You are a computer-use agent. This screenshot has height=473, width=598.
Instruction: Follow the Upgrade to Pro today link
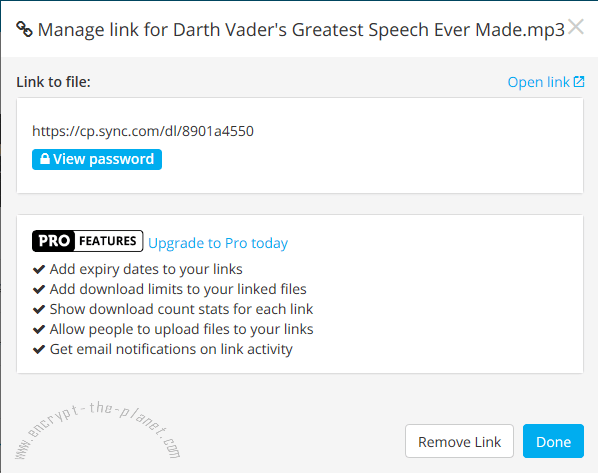tap(218, 243)
